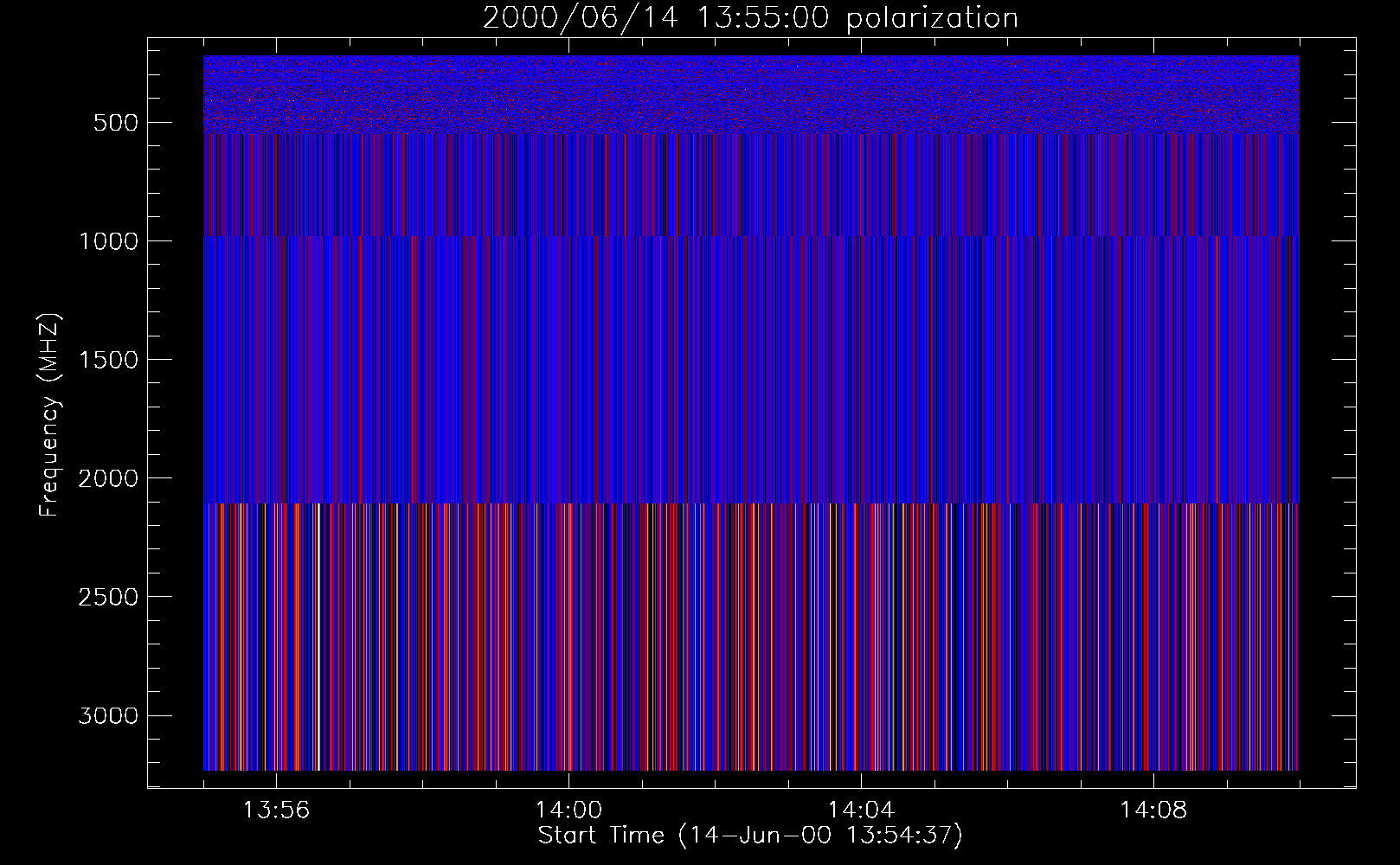Click the 2500 frequency tick label
The image size is (1400, 865).
[108, 597]
